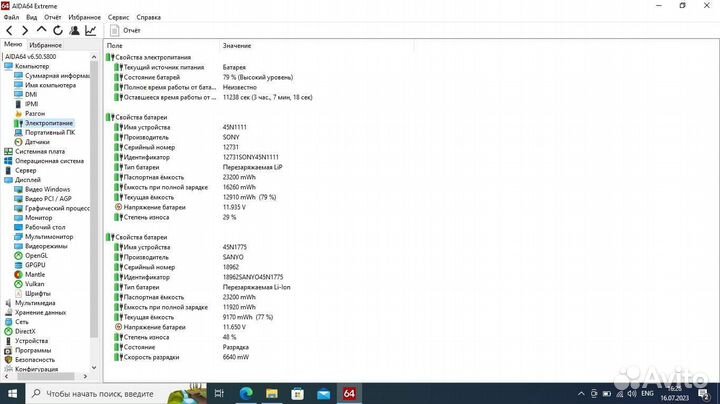Switch to the Меню tab
The width and height of the screenshot is (720, 404).
point(13,45)
